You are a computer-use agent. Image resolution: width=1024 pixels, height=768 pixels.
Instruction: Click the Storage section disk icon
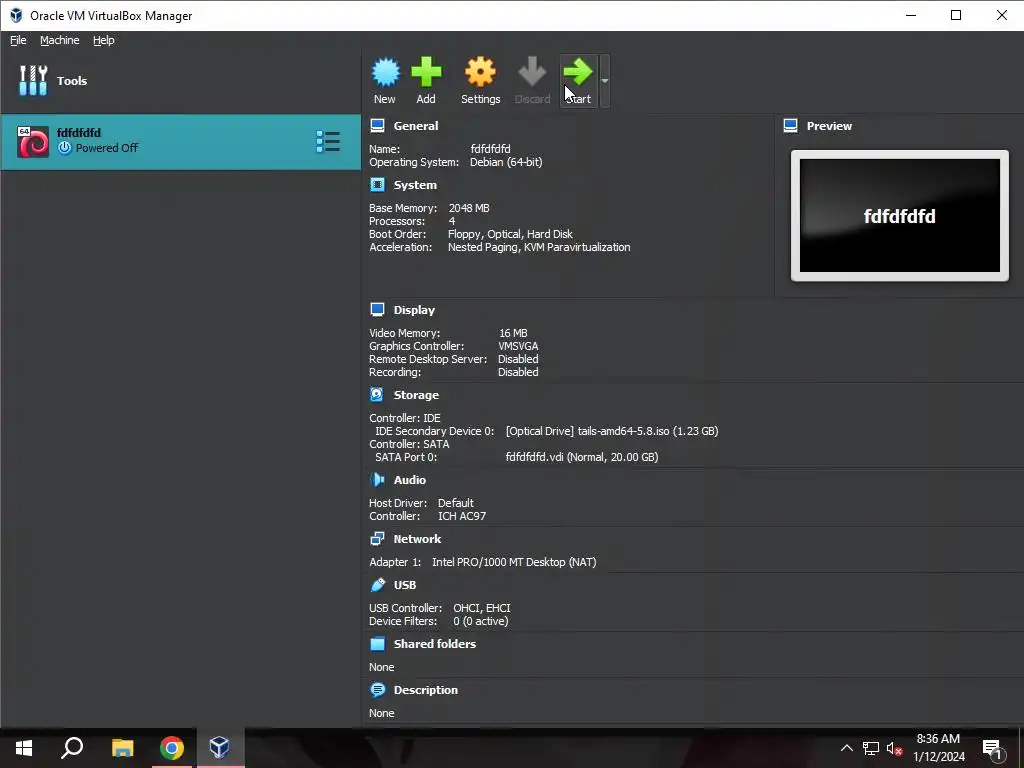pyautogui.click(x=377, y=394)
